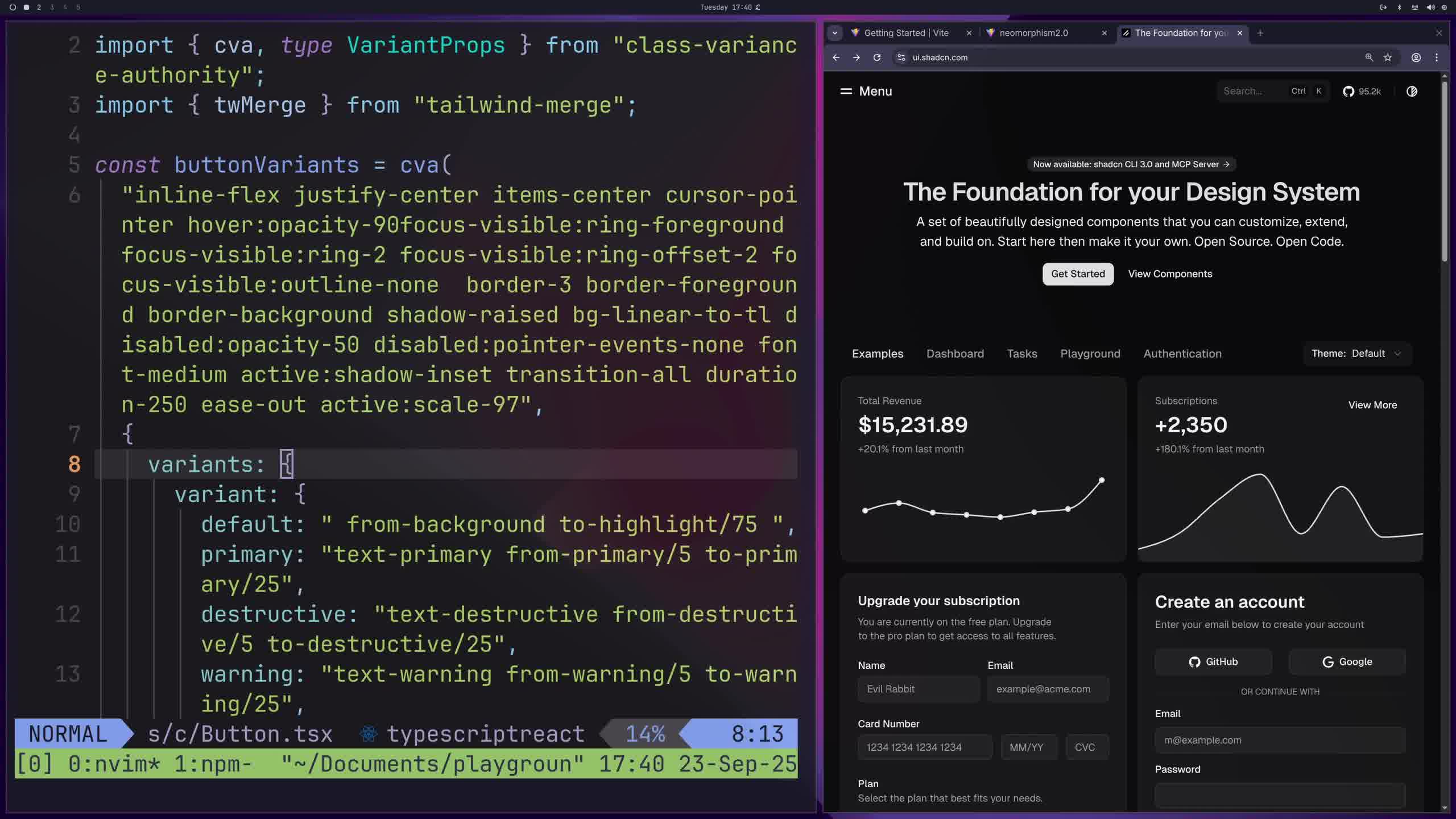This screenshot has width=1456, height=819.
Task: Click the page vertical scrollbar
Action: click(1445, 171)
